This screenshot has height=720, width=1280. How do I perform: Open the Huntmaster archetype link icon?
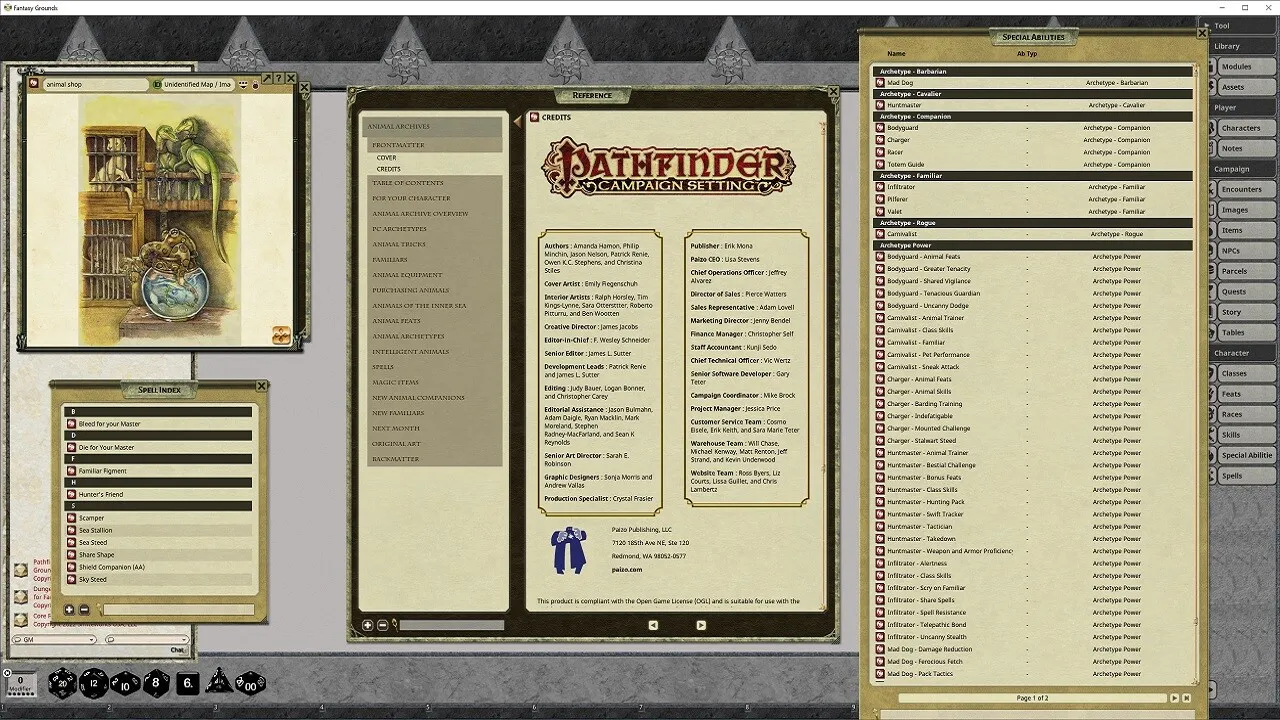881,105
